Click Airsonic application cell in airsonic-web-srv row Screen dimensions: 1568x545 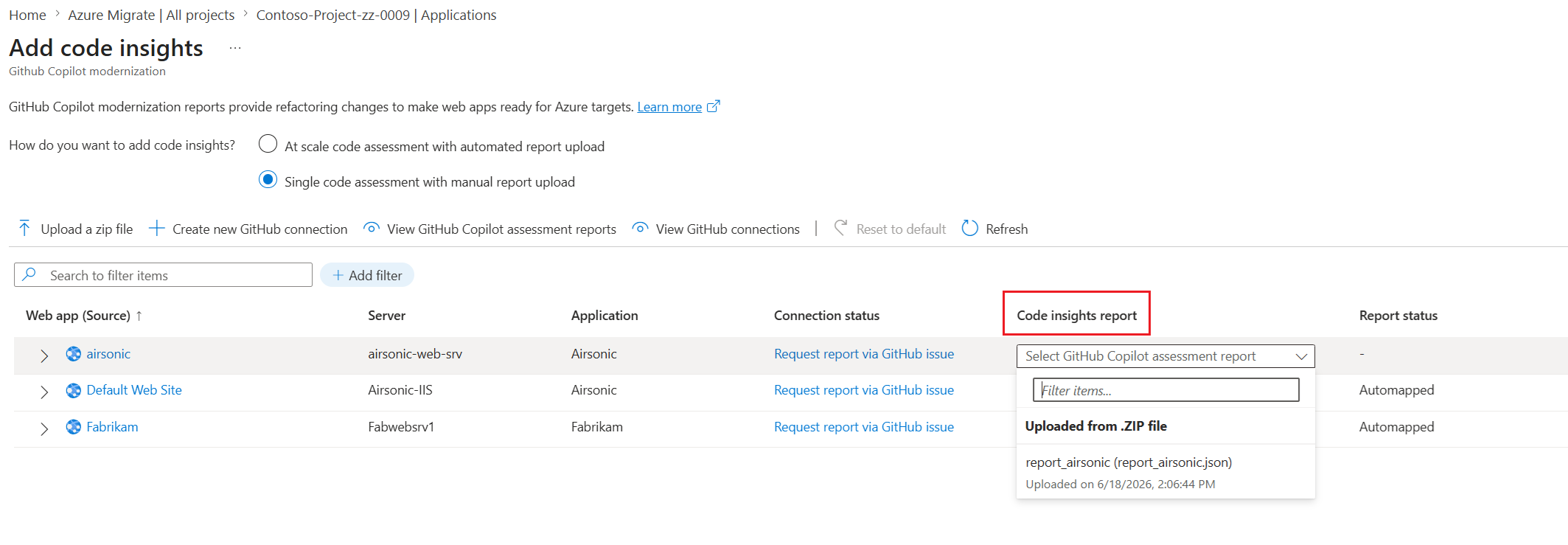click(594, 354)
